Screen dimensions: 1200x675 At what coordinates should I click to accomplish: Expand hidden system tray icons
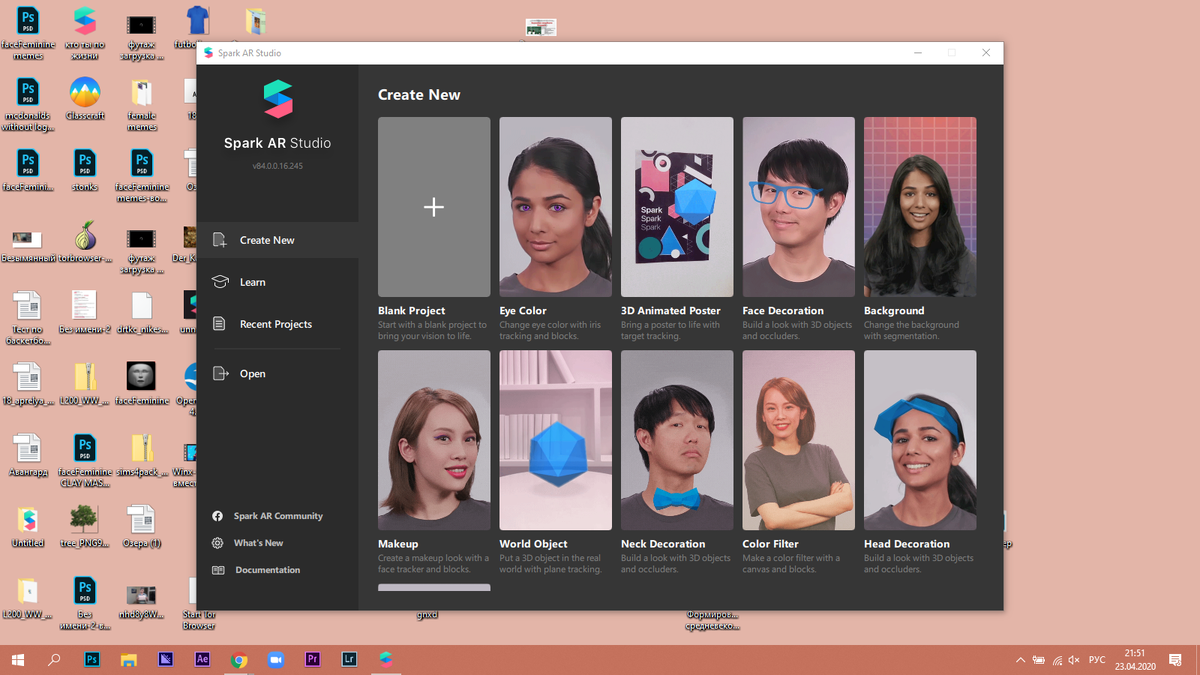[x=1020, y=660]
